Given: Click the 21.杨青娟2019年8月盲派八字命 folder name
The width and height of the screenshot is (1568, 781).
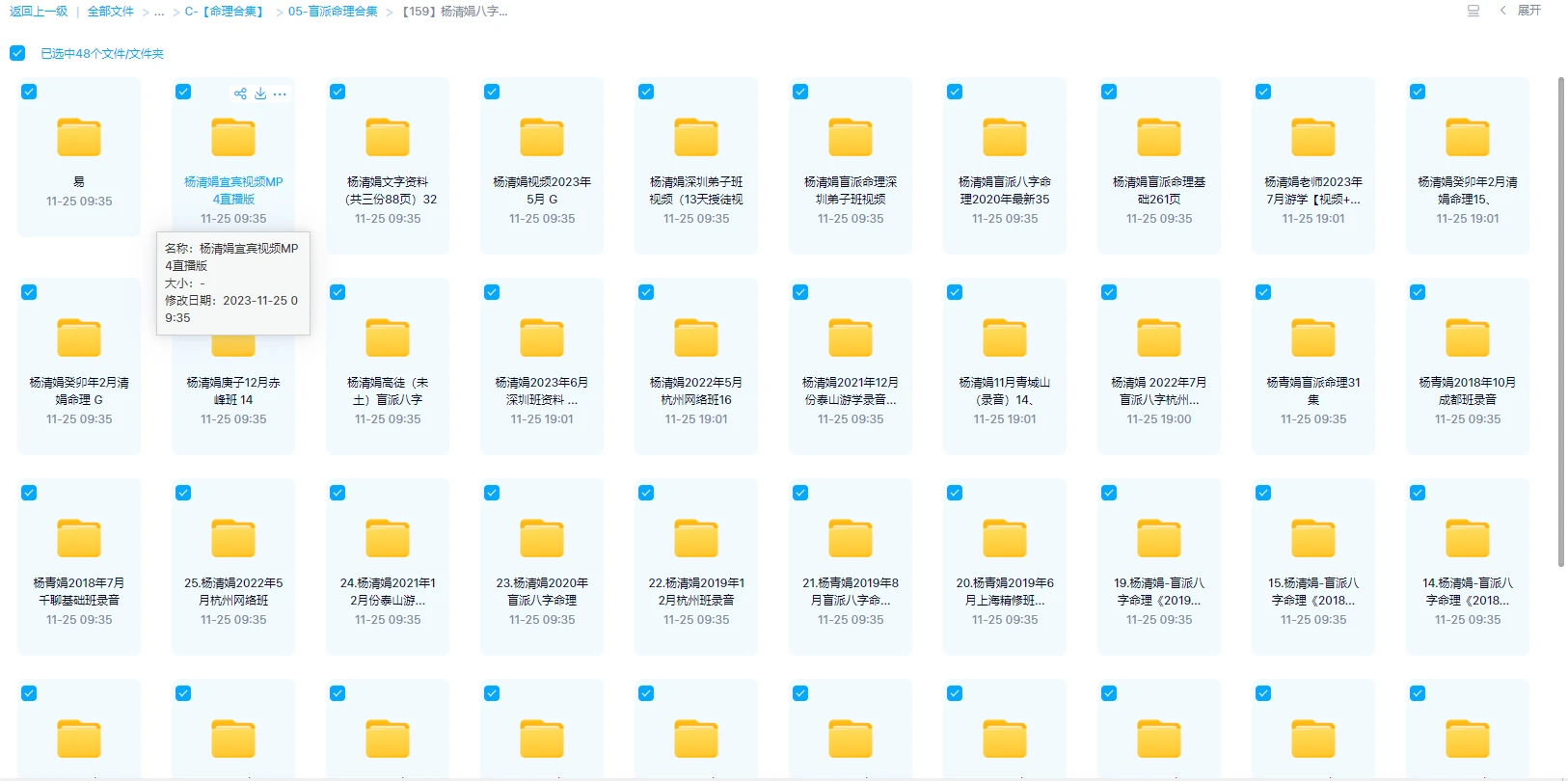Looking at the screenshot, I should (851, 591).
